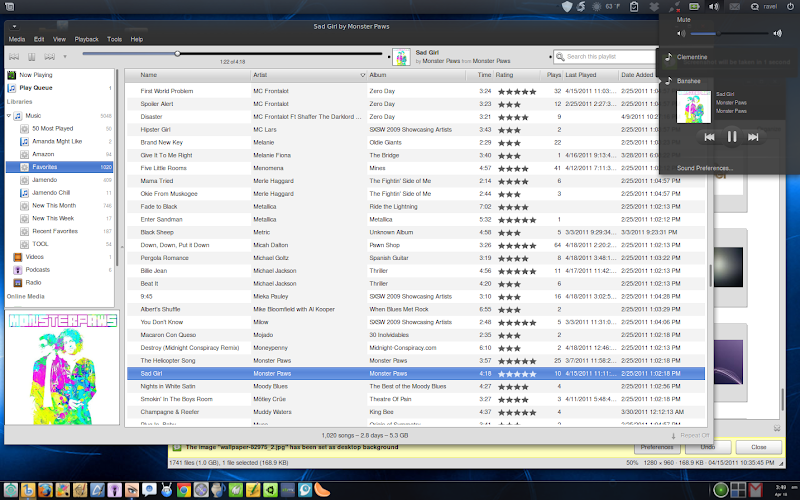Toggle the Repeat Off button
800x500 pixels.
coord(690,436)
